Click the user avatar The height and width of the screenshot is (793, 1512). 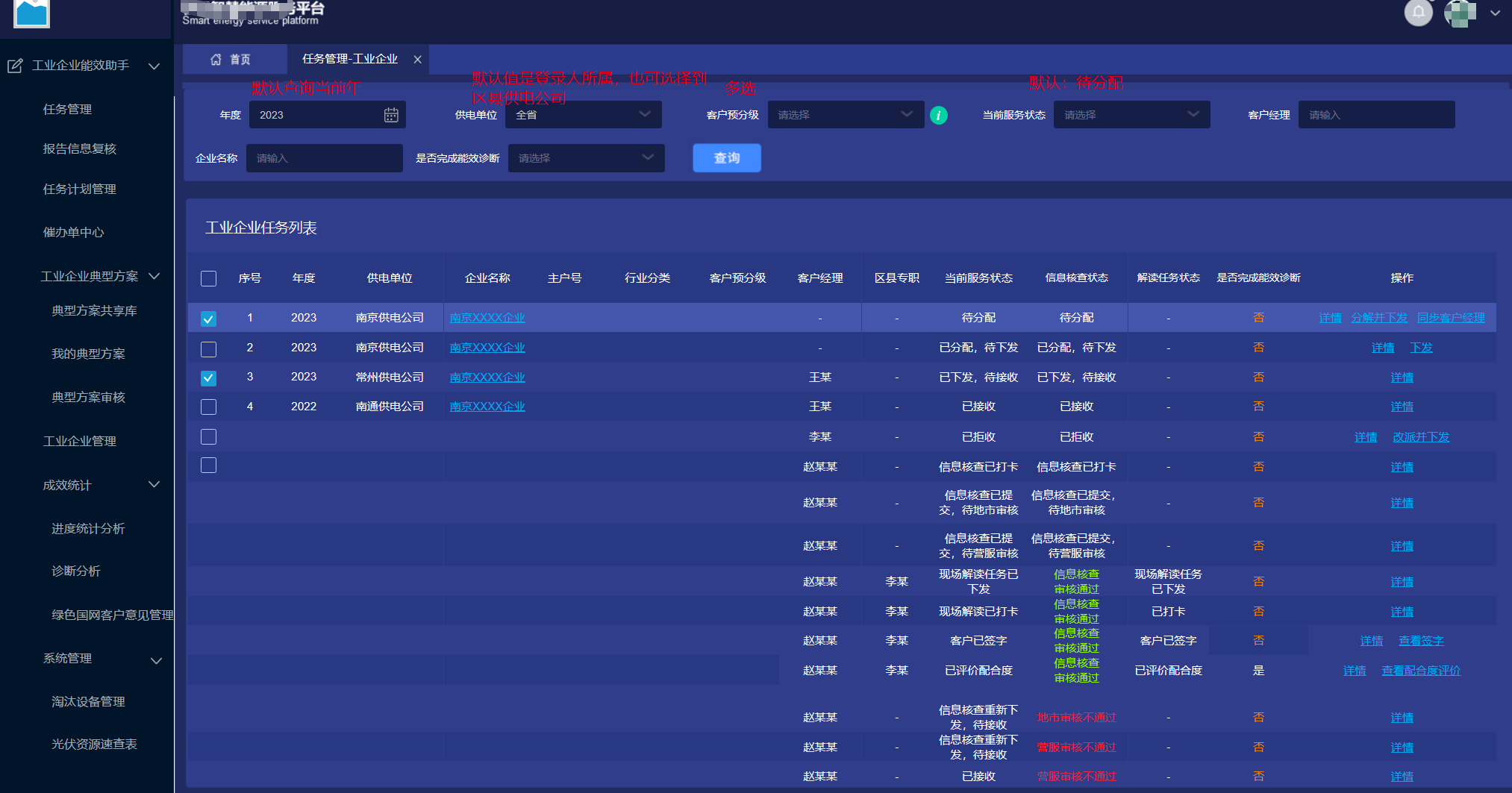pos(1461,13)
